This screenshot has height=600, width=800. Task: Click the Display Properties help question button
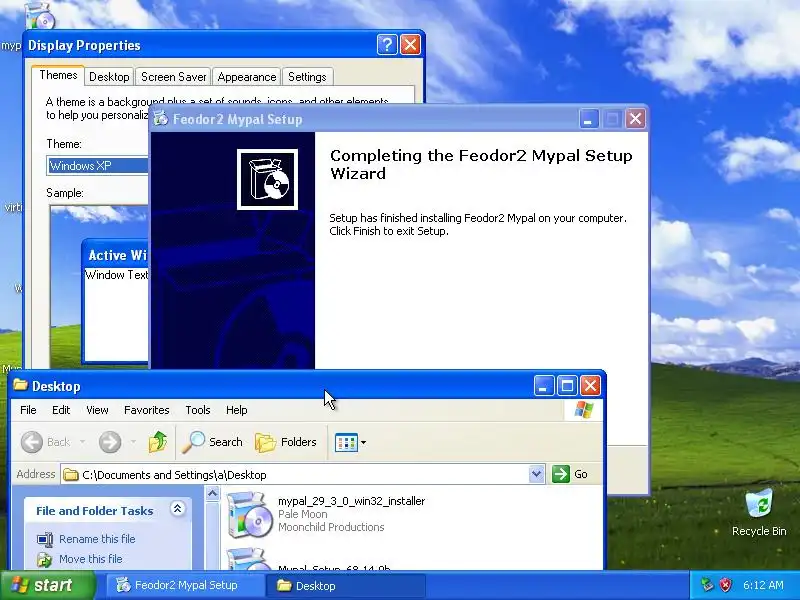(387, 45)
